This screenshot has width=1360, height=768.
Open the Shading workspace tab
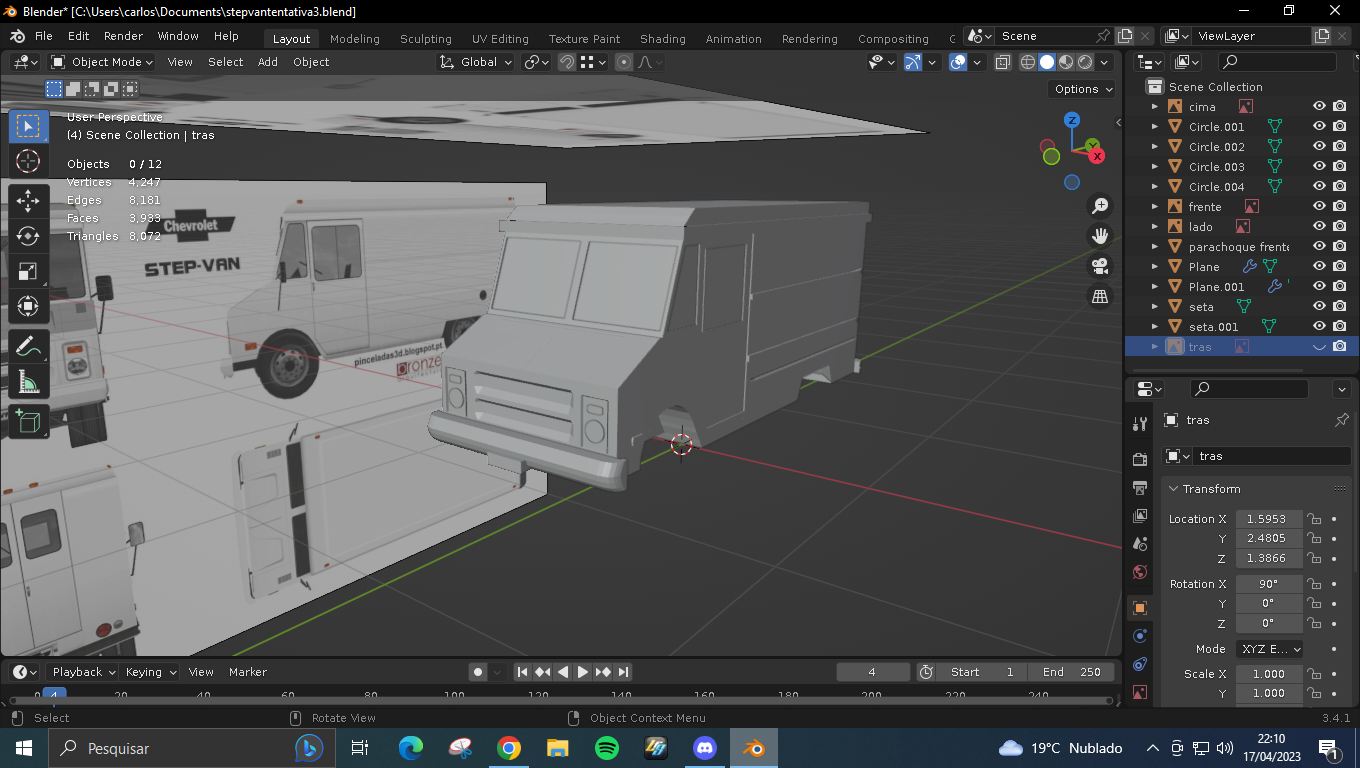663,39
